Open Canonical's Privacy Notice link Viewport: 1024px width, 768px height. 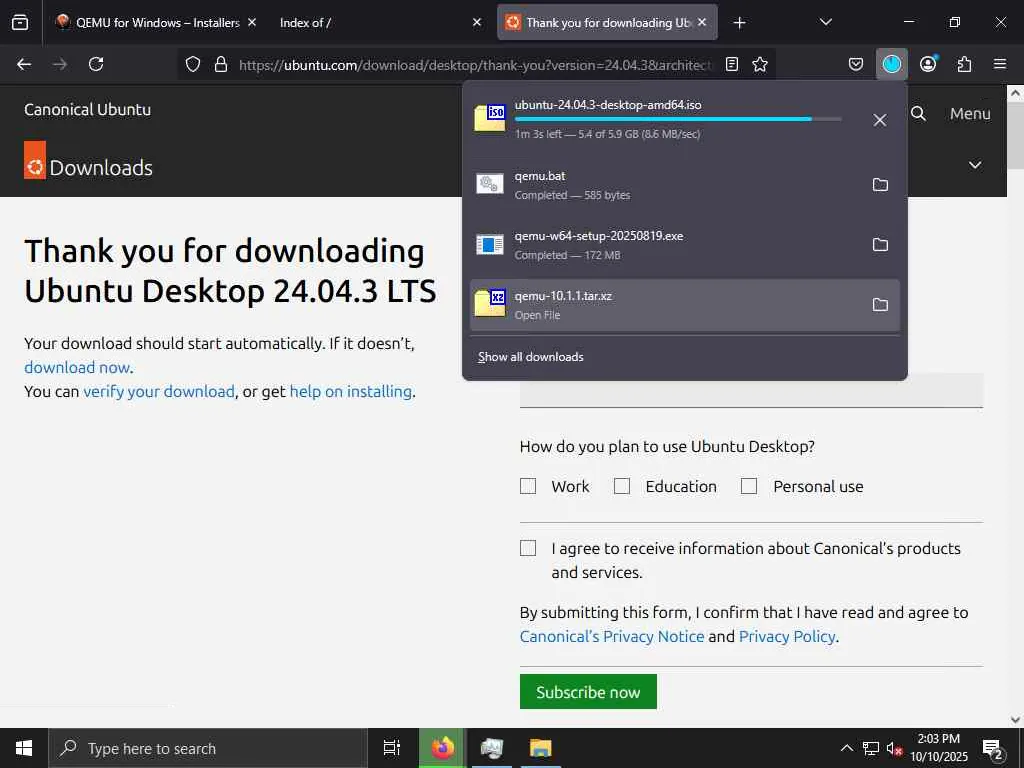pyautogui.click(x=612, y=636)
